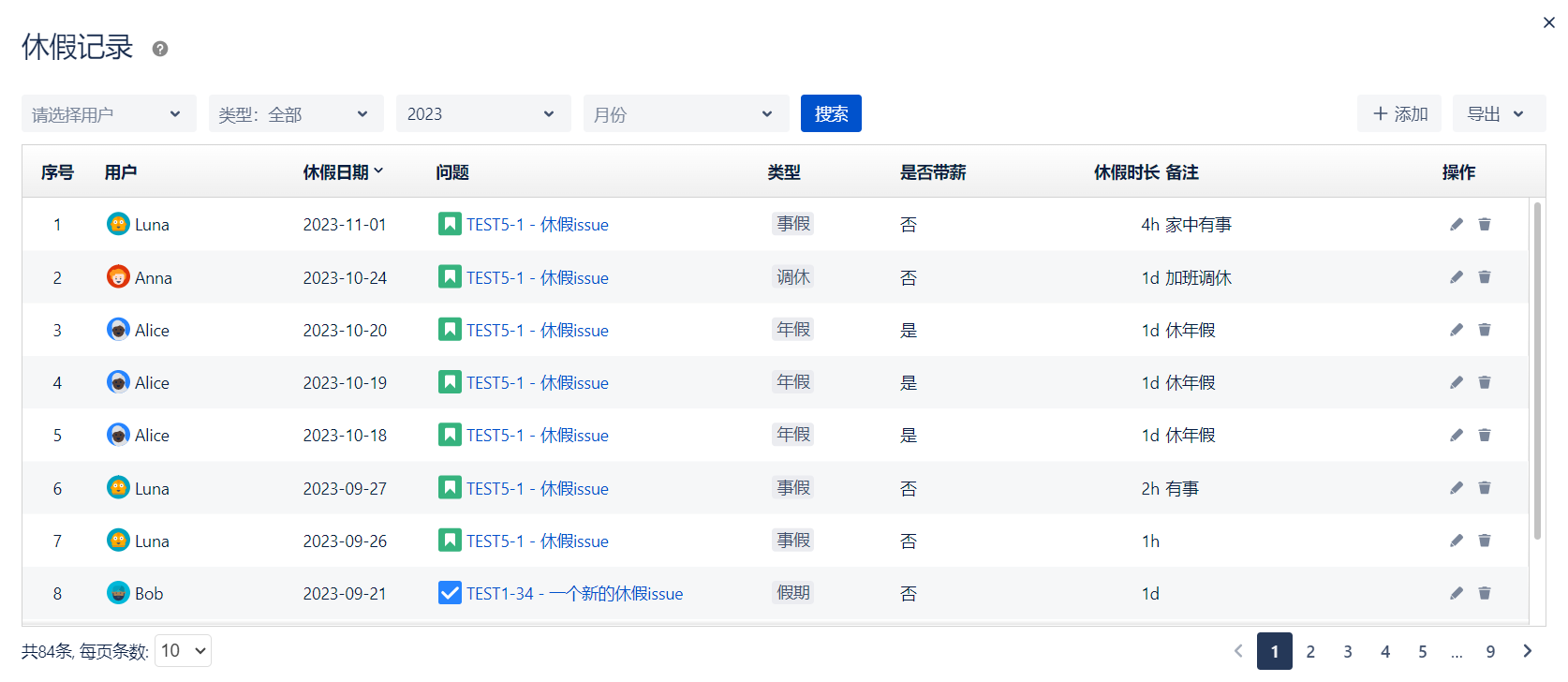Open the 2023 year selector
The image size is (1568, 682).
(x=483, y=114)
